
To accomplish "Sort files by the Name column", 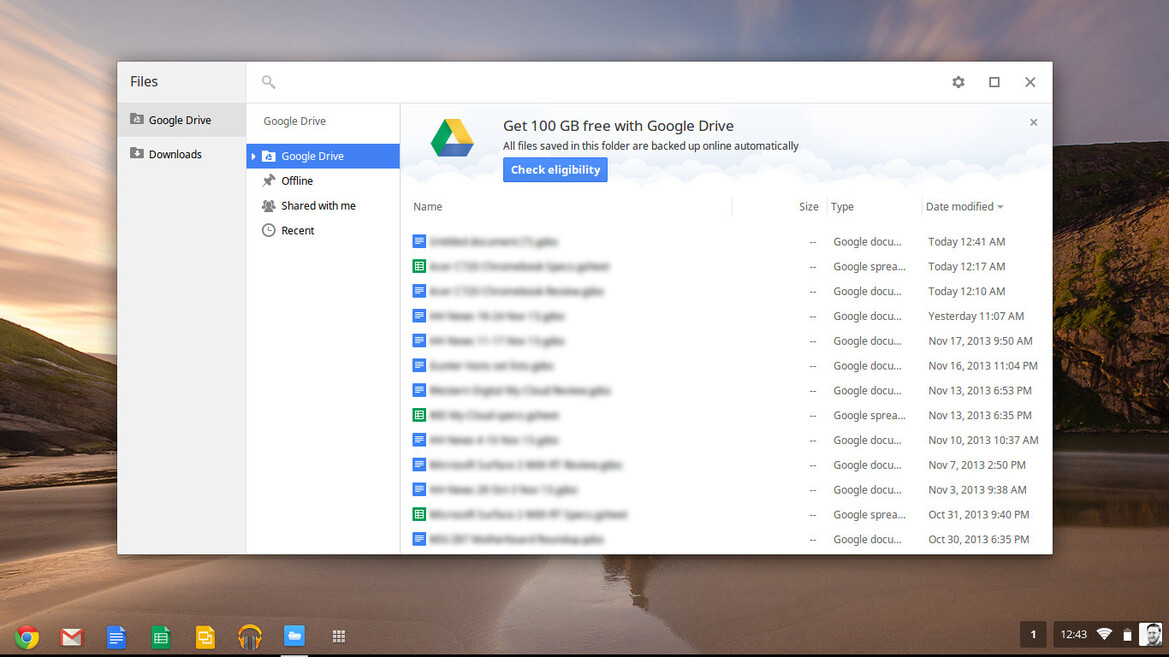I will pos(428,207).
